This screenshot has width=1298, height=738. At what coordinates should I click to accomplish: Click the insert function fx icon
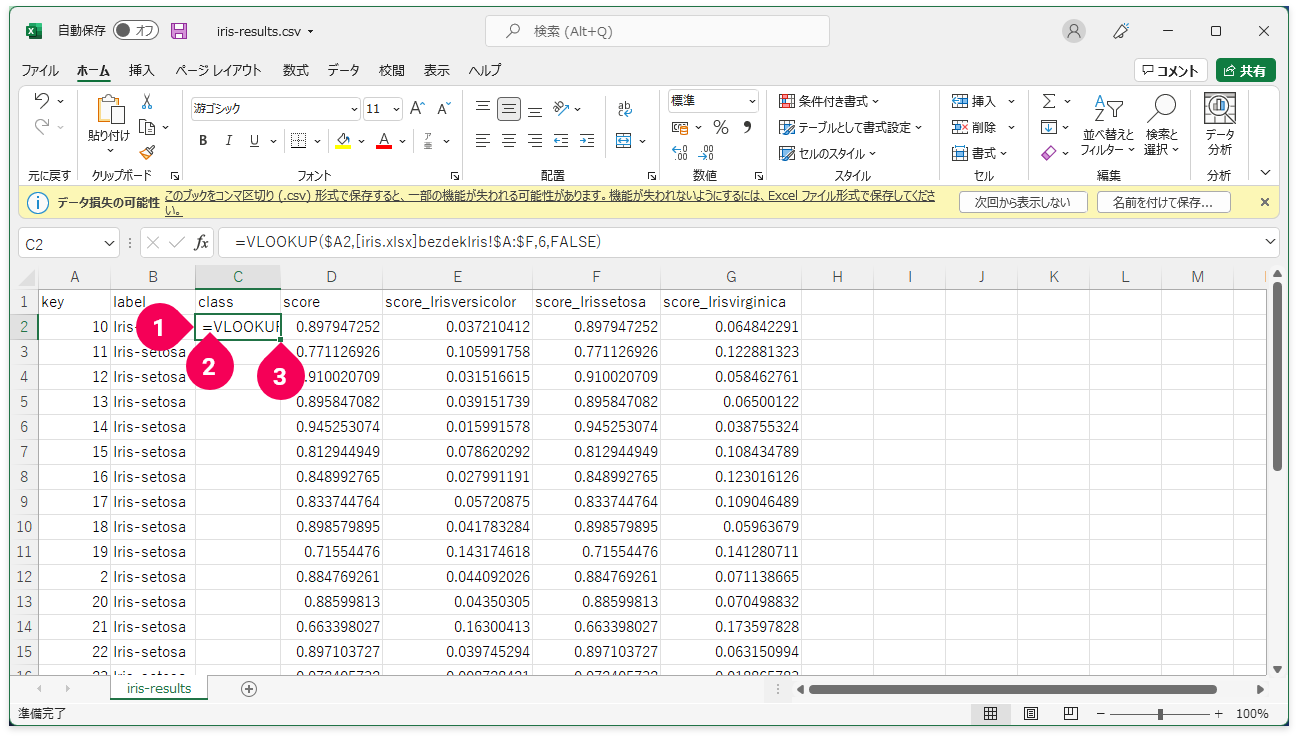[x=201, y=242]
